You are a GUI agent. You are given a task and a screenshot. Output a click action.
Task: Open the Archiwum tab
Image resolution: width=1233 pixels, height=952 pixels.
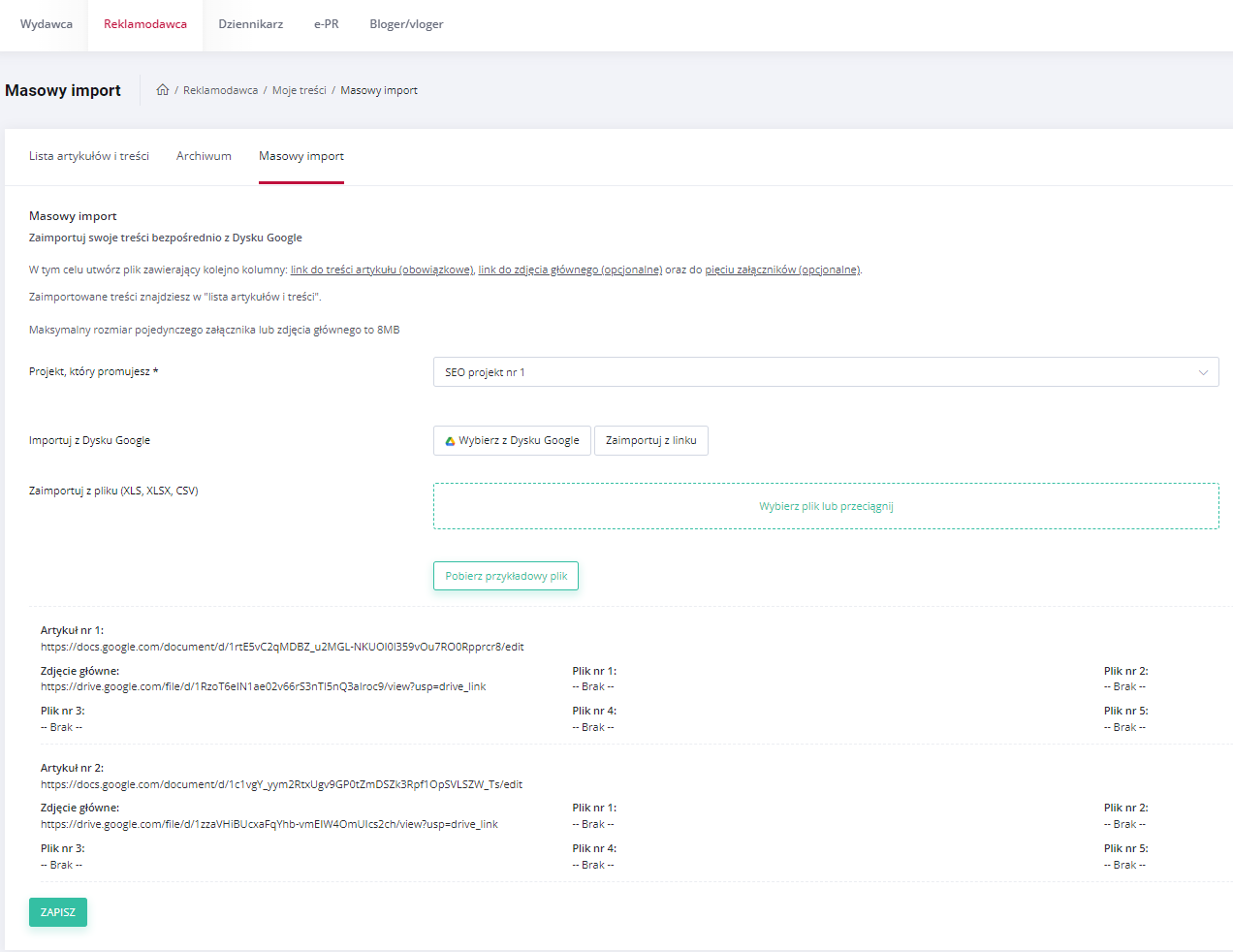click(204, 156)
